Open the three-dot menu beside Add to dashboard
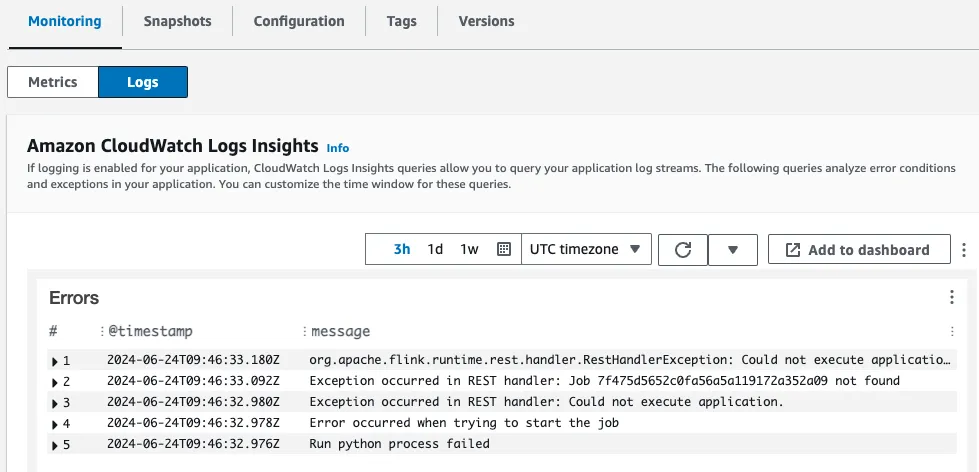The height and width of the screenshot is (472, 979). [964, 250]
